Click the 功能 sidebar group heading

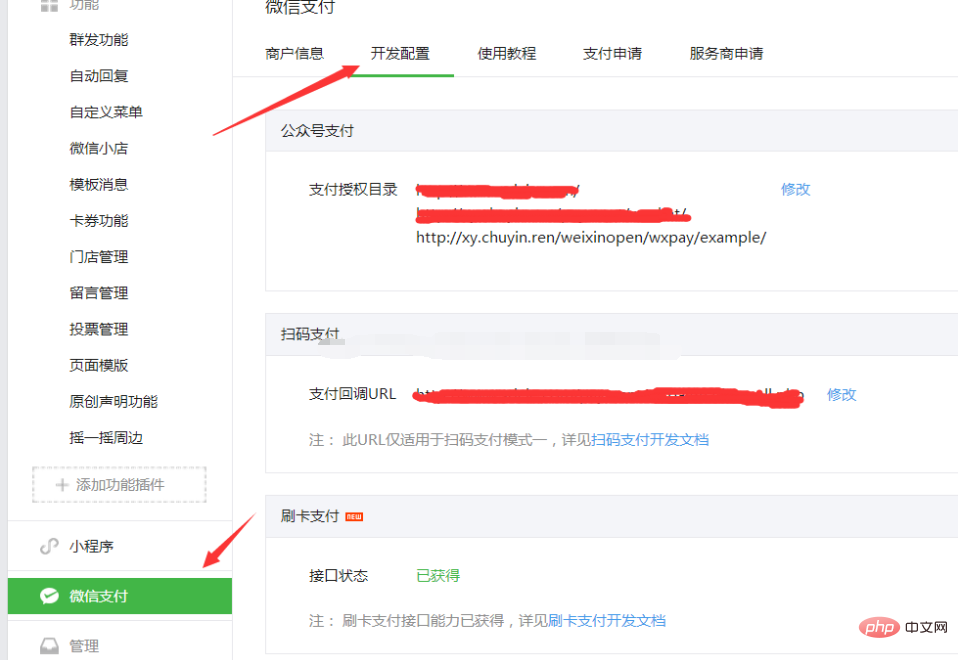(84, 5)
